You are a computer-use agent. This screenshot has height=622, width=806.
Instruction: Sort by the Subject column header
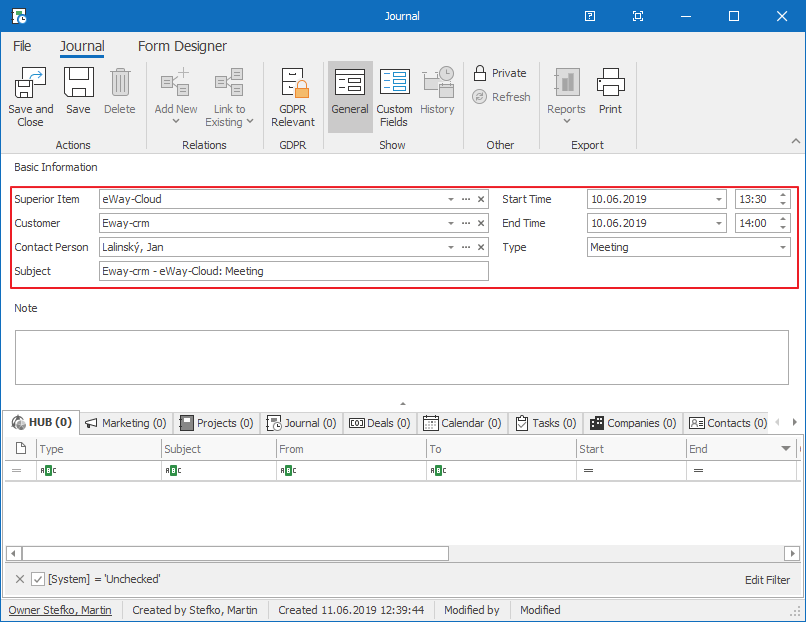click(219, 449)
